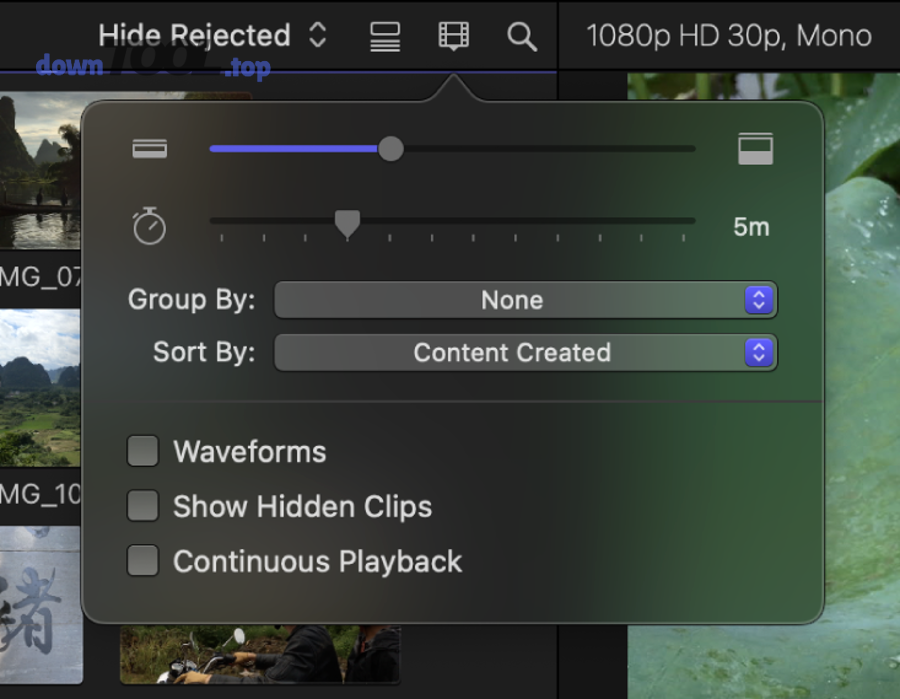This screenshot has height=699, width=900.
Task: Enable Show Hidden Clips
Action: pyautogui.click(x=142, y=506)
